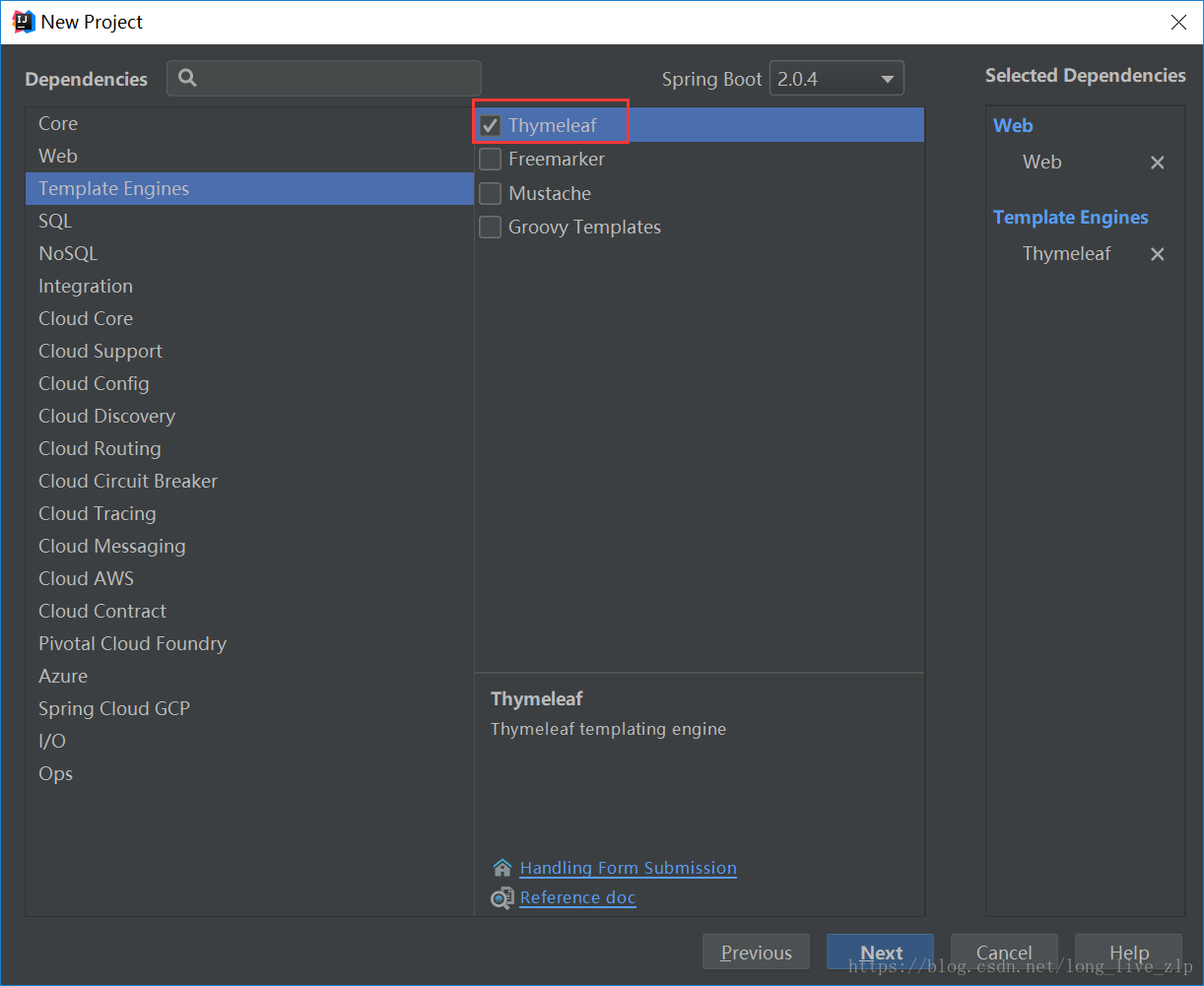Enable the Mustache checkbox

[490, 193]
